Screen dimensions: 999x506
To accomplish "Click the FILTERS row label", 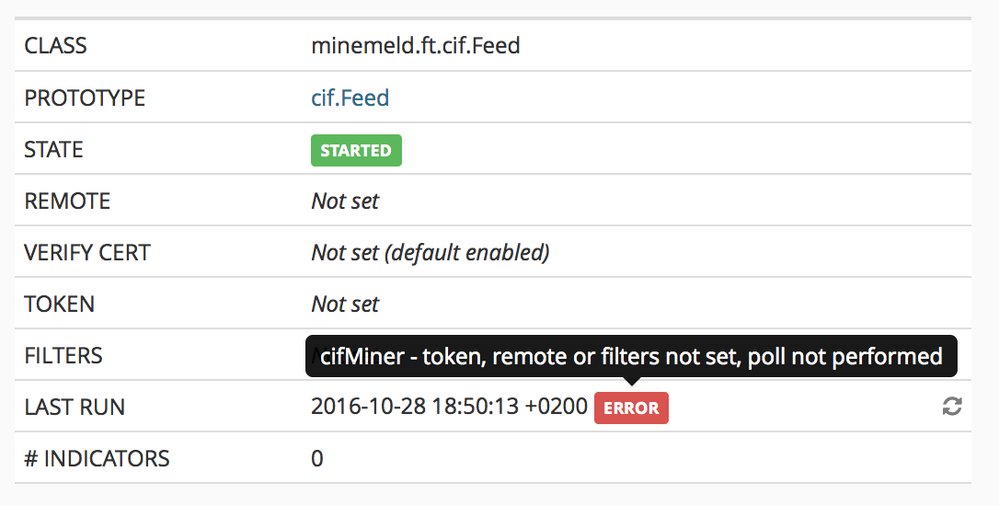I will 63,356.
